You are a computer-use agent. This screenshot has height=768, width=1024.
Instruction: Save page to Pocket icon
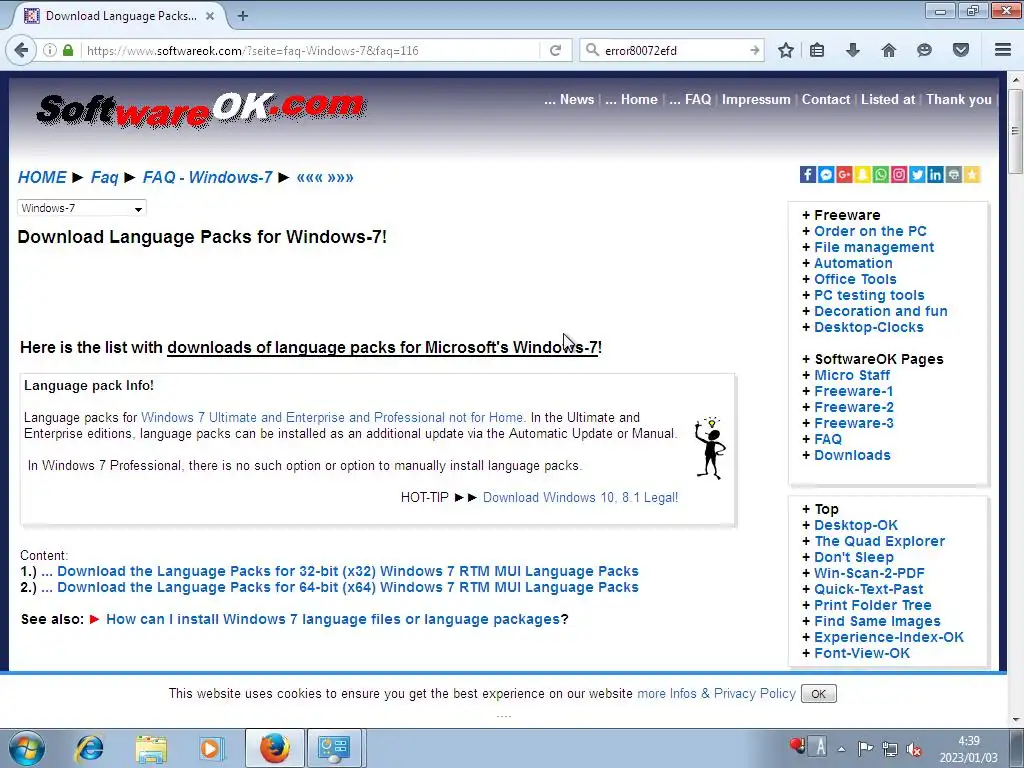click(961, 50)
